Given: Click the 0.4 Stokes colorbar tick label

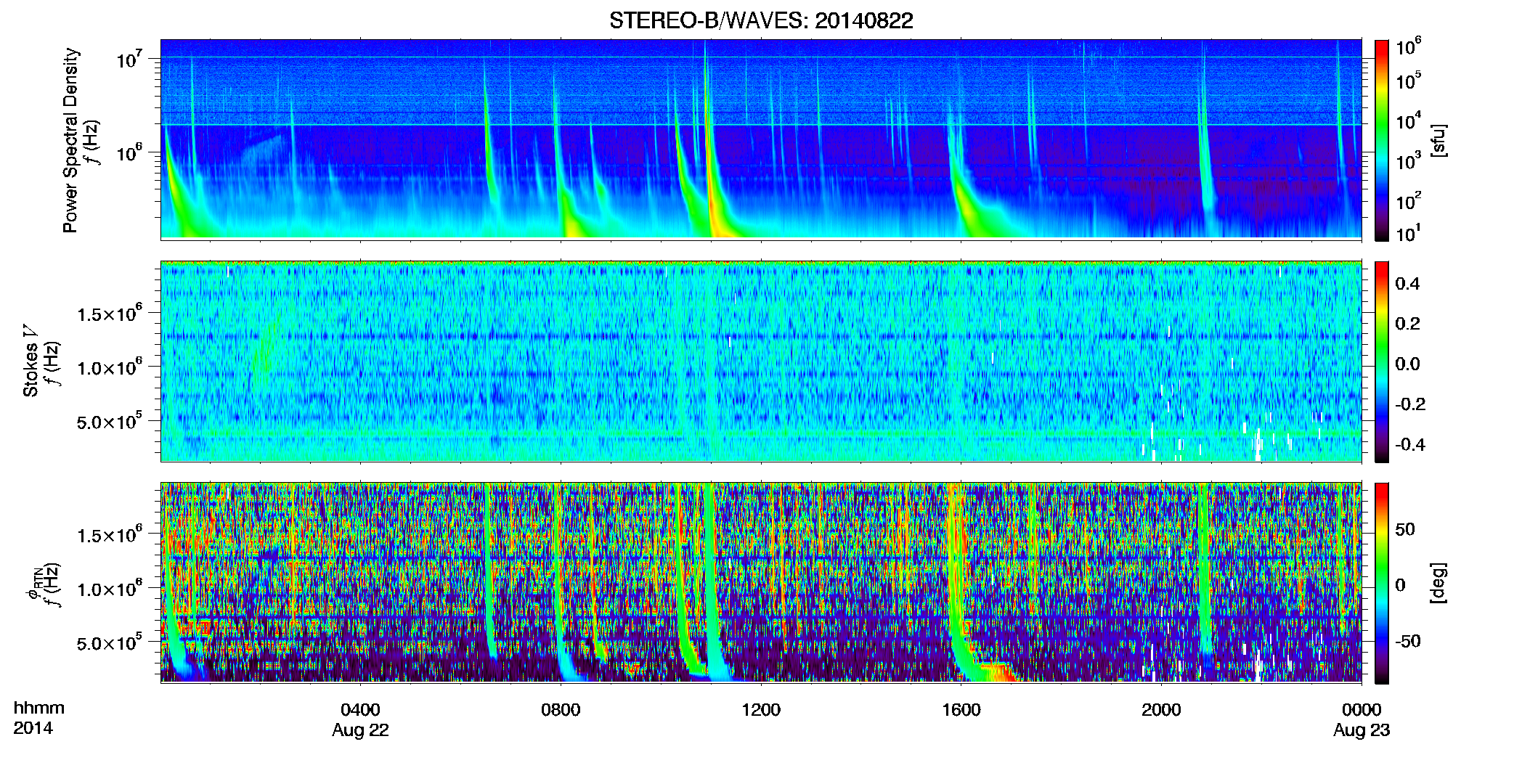Looking at the screenshot, I should pos(1407,284).
